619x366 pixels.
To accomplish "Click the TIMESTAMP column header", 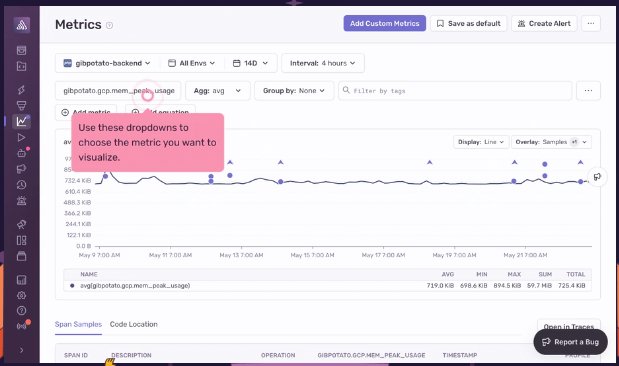I will 460,355.
